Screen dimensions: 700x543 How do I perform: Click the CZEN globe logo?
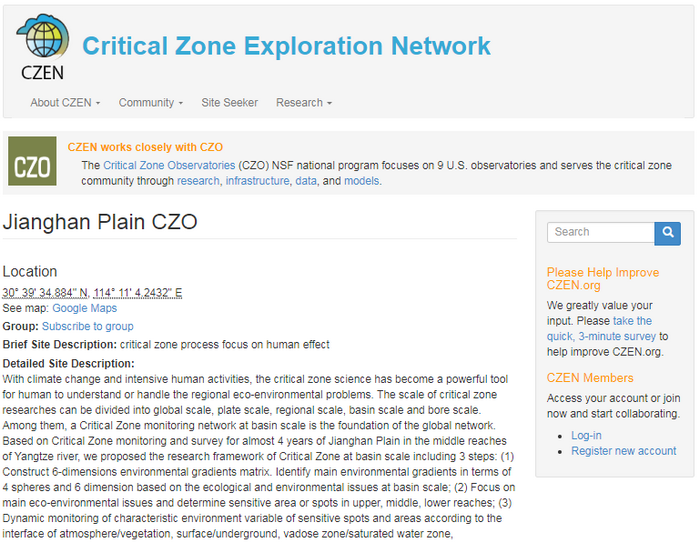(x=41, y=46)
